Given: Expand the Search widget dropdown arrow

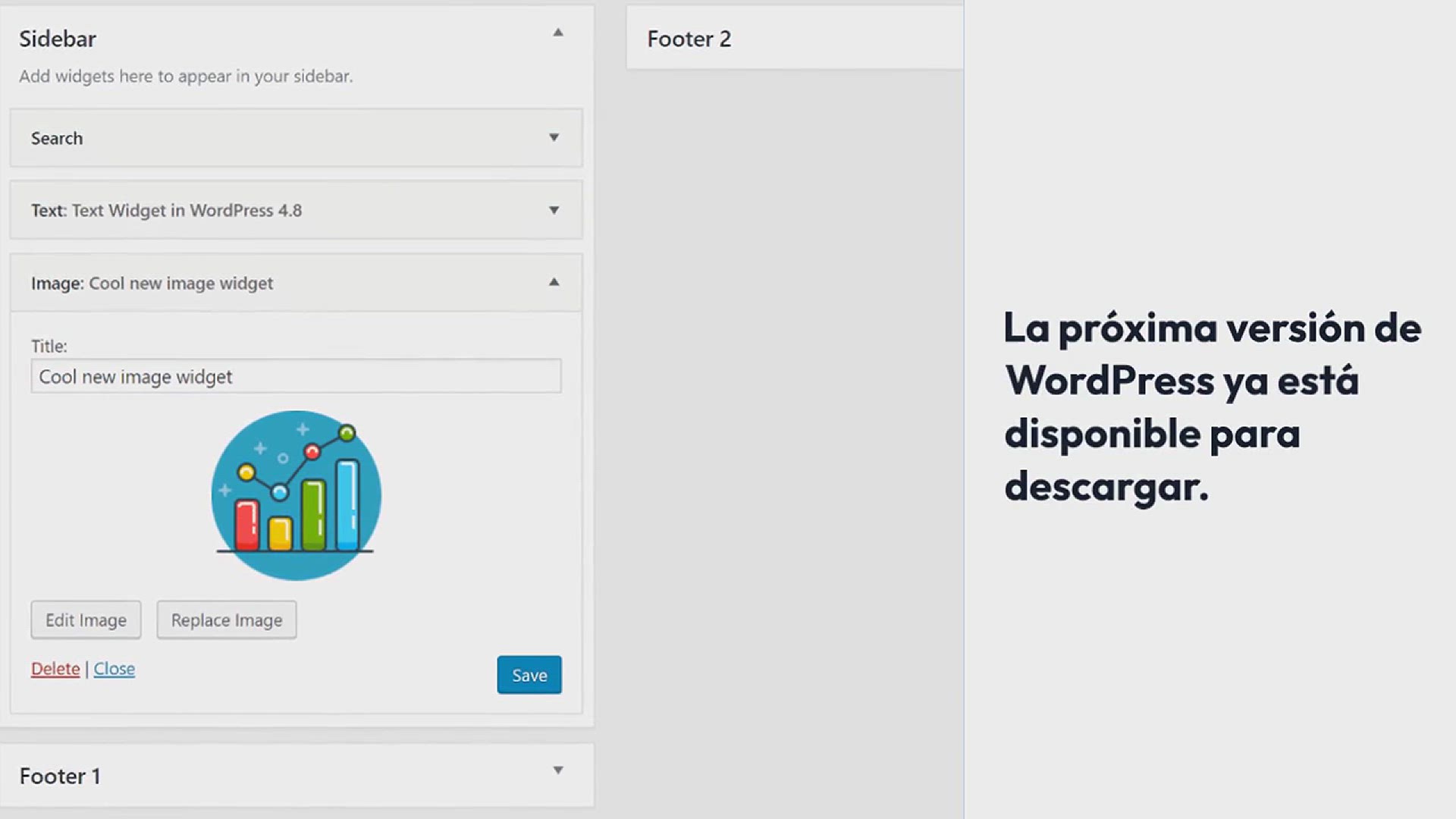Looking at the screenshot, I should (x=554, y=137).
